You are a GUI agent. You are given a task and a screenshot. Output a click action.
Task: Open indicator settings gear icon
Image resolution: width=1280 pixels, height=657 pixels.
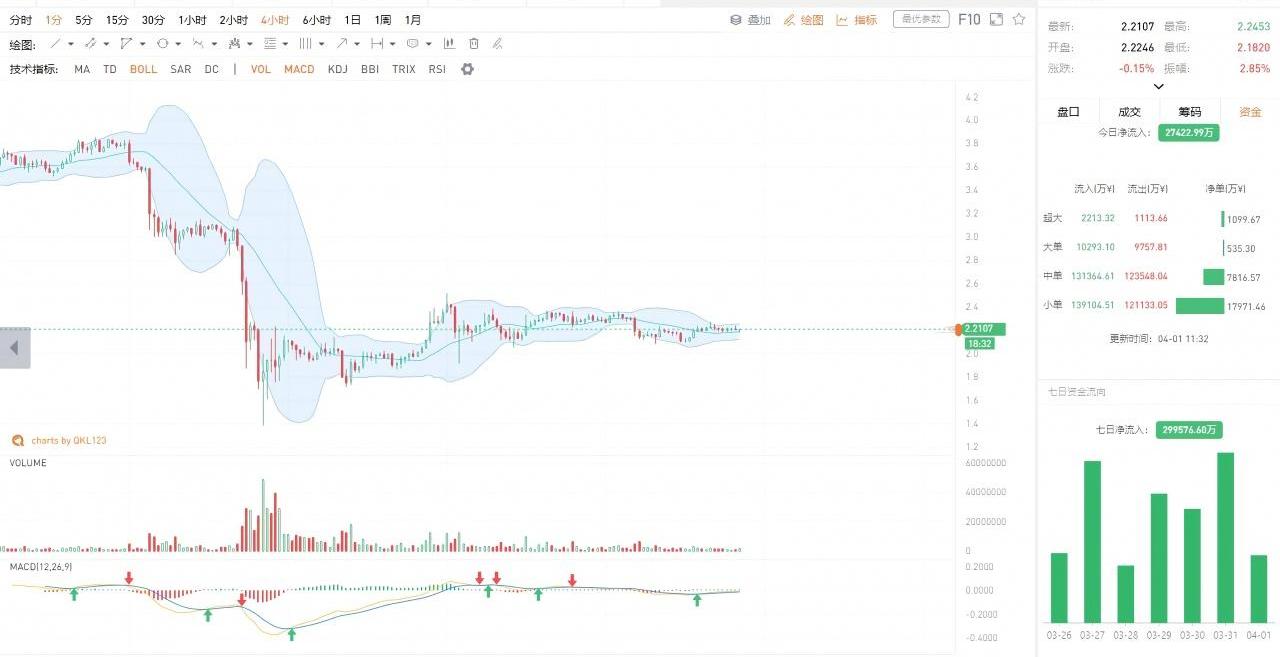tap(467, 69)
